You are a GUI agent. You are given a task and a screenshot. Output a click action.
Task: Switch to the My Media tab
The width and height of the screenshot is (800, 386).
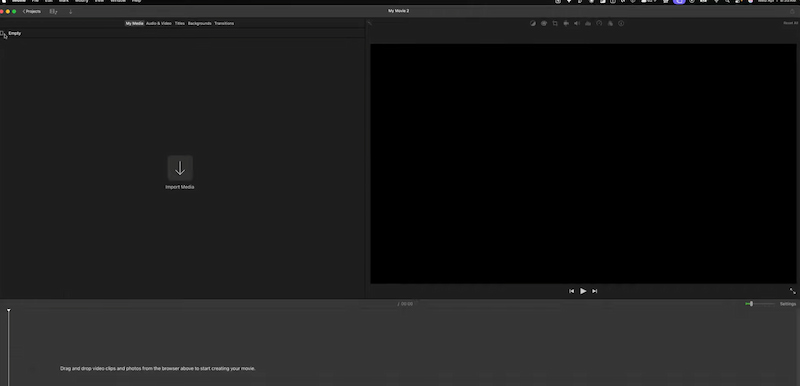135,23
